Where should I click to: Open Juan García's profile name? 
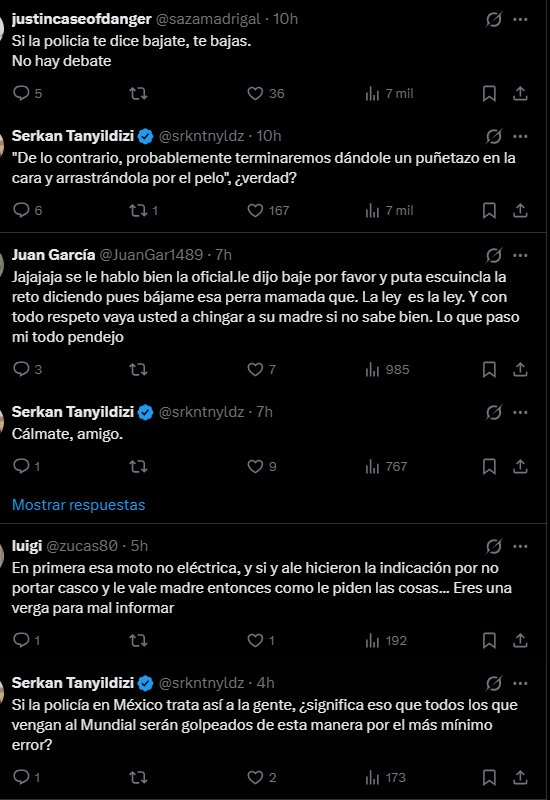pos(54,255)
